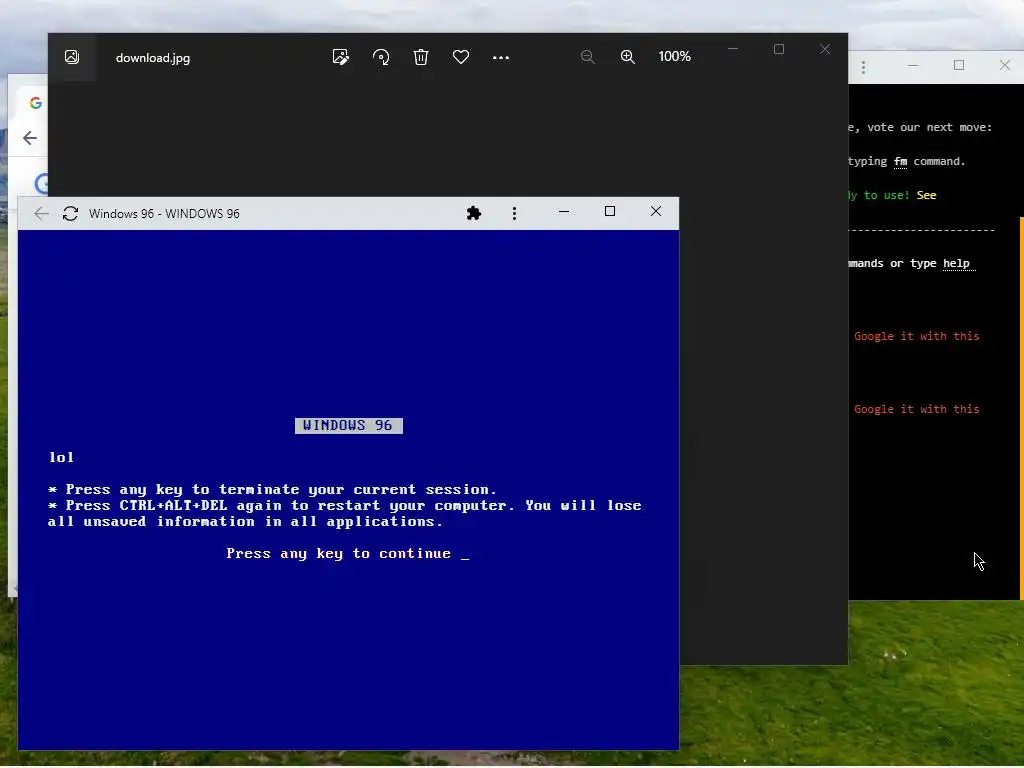This screenshot has width=1024, height=768.
Task: Click the 'lol' error text
Action: pyautogui.click(x=61, y=457)
